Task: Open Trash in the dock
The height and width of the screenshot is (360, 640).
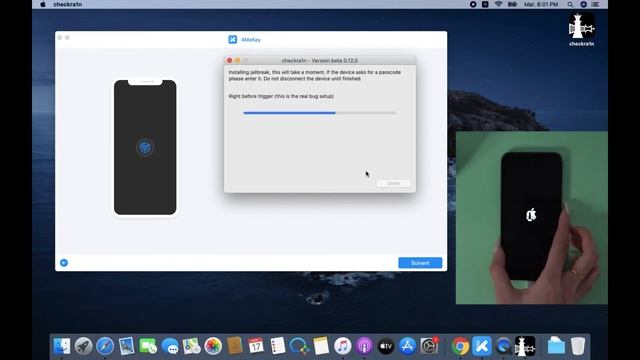Action: pyautogui.click(x=578, y=346)
